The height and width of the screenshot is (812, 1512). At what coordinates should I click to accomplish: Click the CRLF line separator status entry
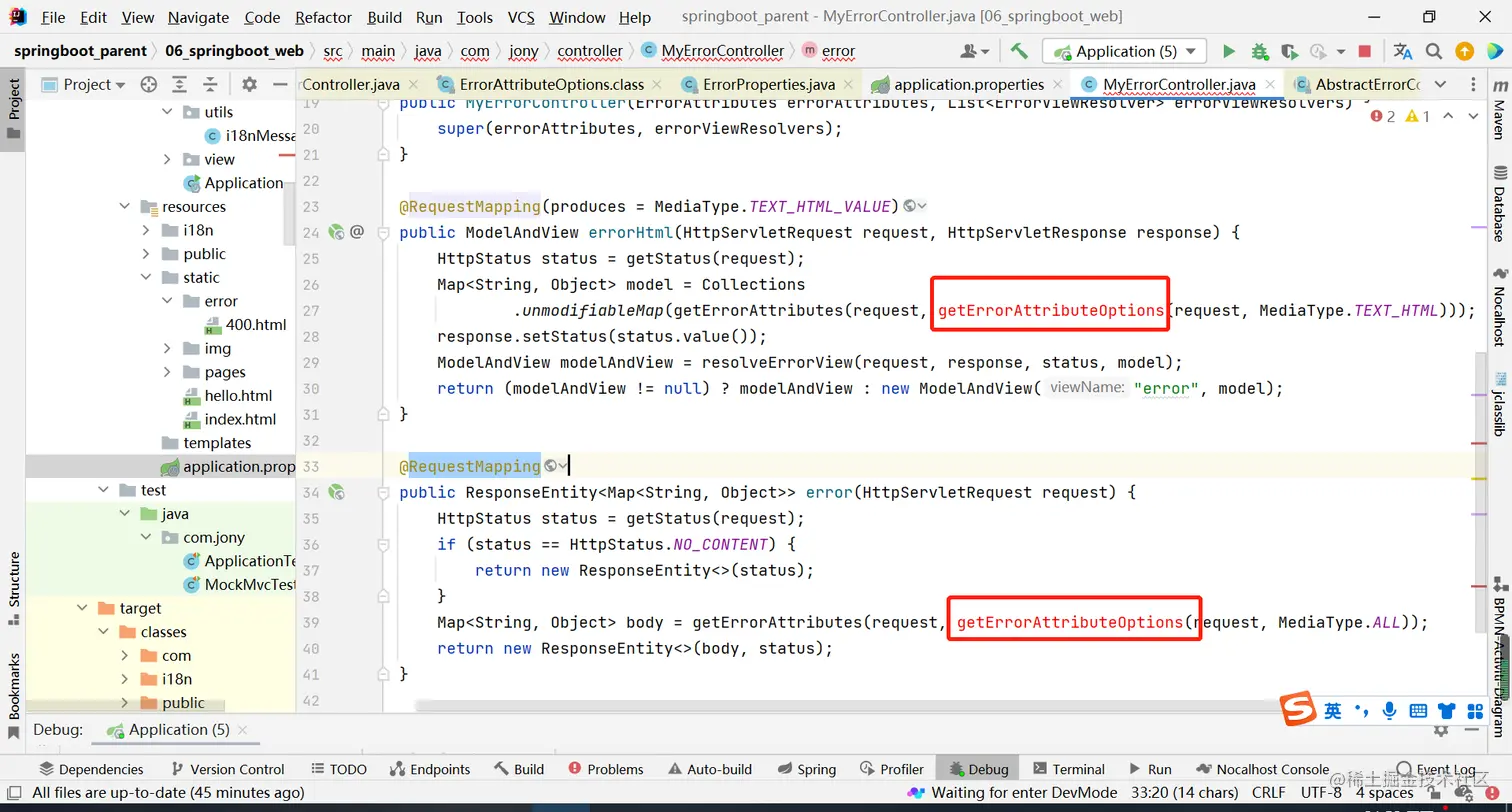[1268, 793]
